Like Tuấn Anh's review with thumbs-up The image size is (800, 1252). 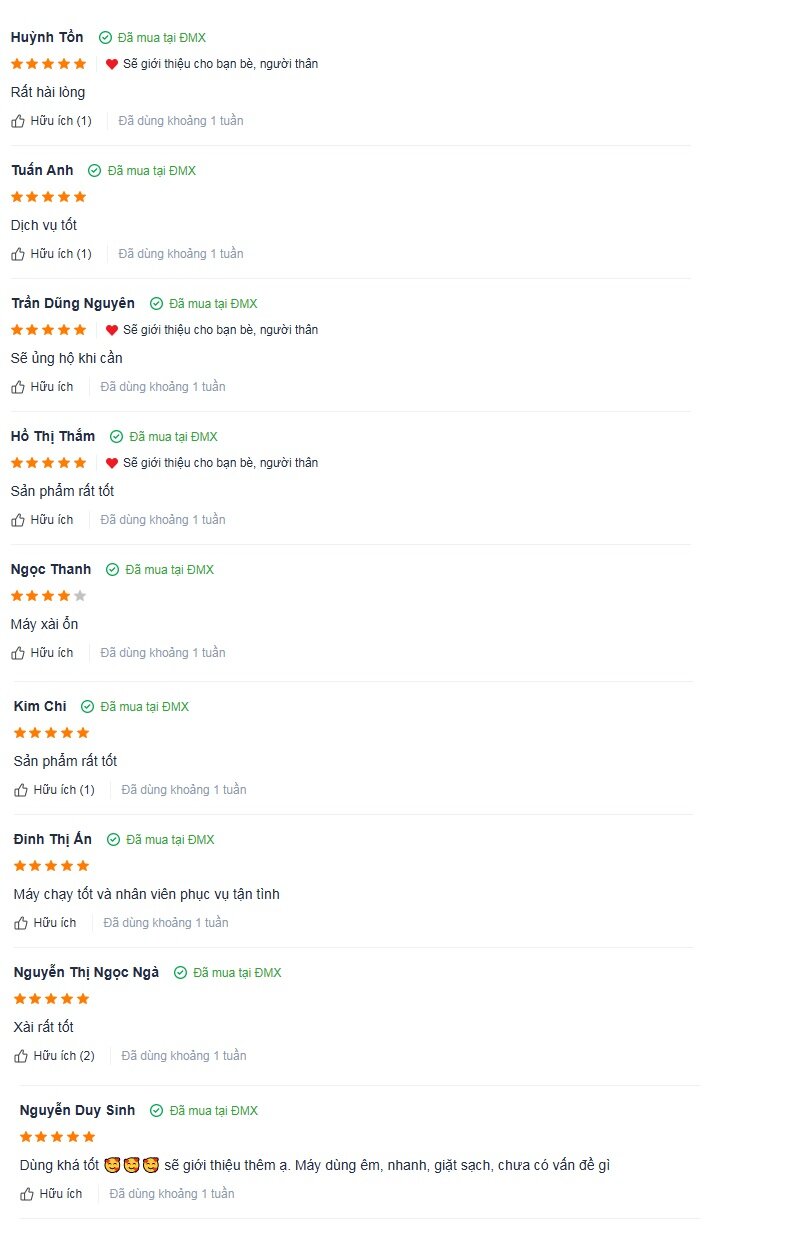point(18,254)
